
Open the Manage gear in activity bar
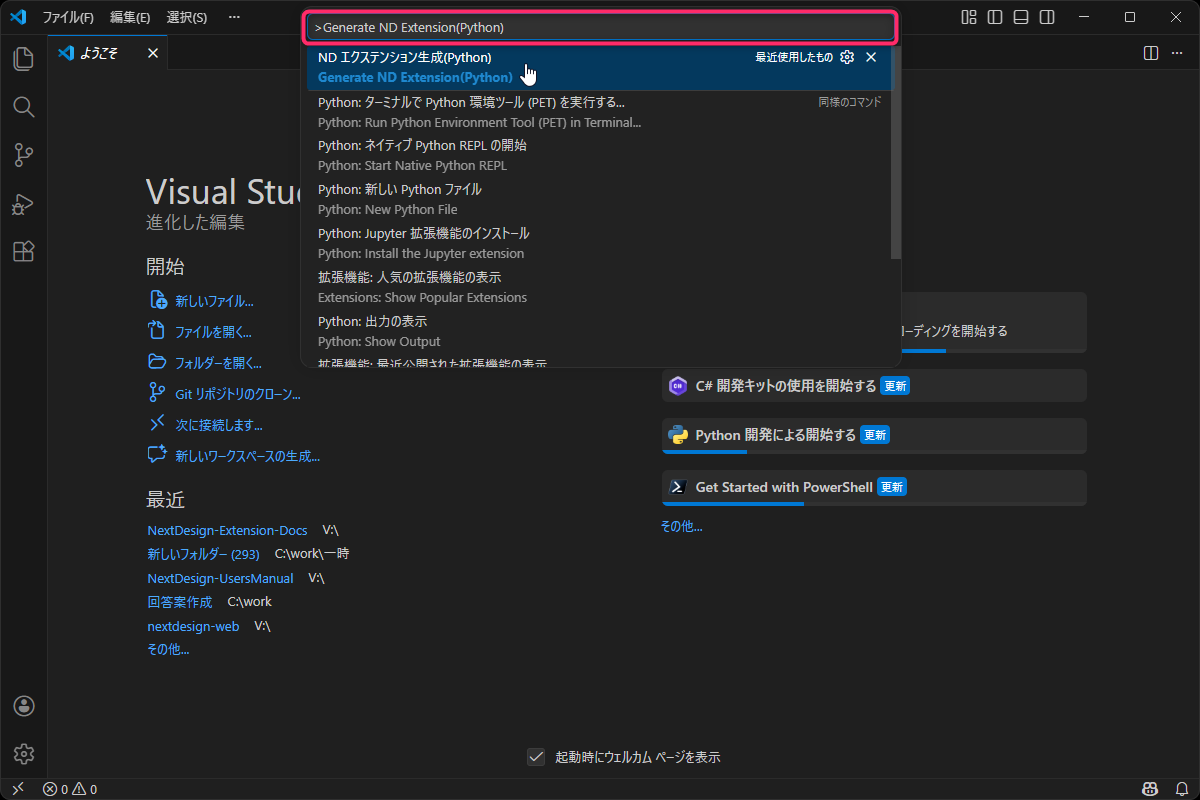point(24,754)
